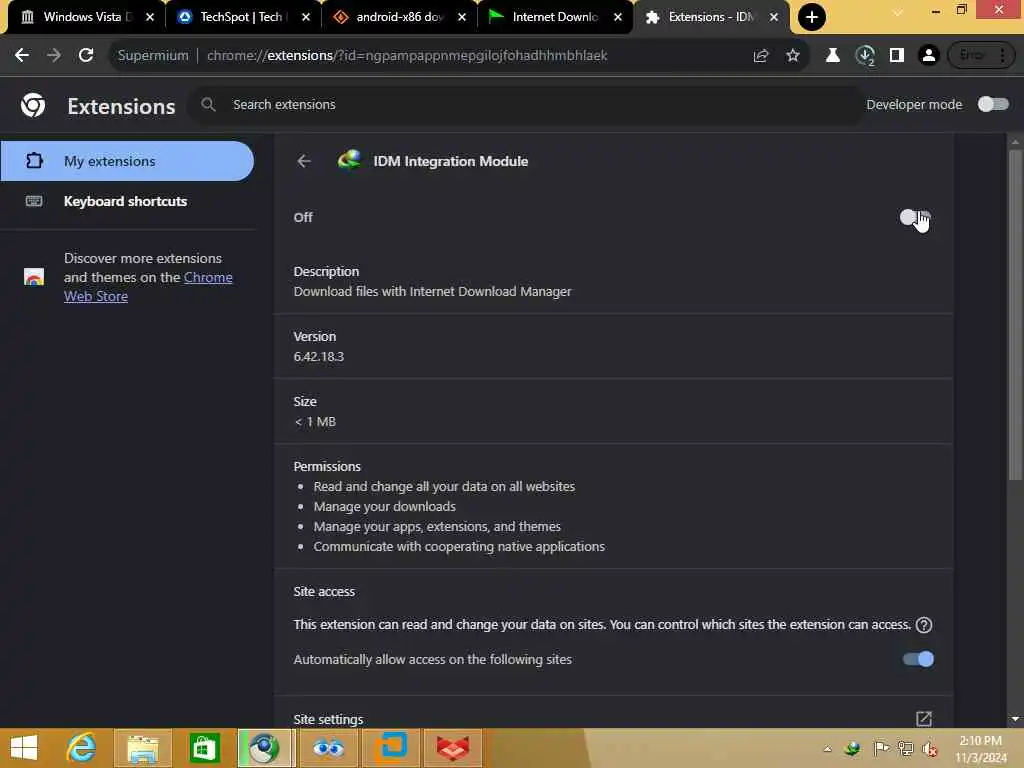
Task: Click the search magnifier icon
Action: point(208,104)
